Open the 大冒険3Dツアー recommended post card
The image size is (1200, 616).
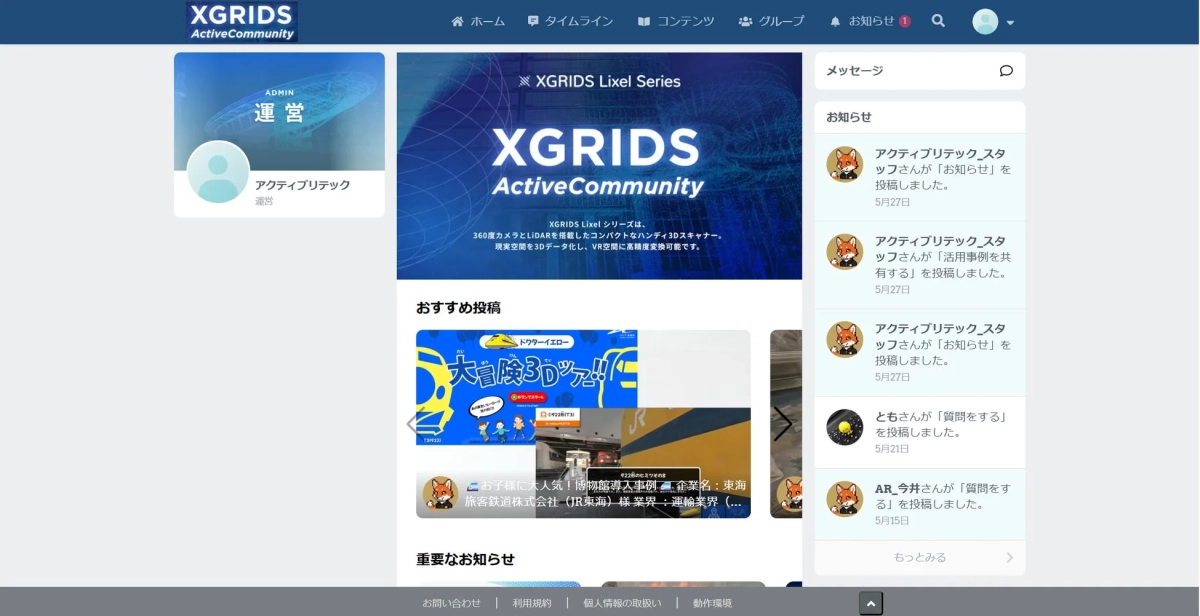coord(583,424)
